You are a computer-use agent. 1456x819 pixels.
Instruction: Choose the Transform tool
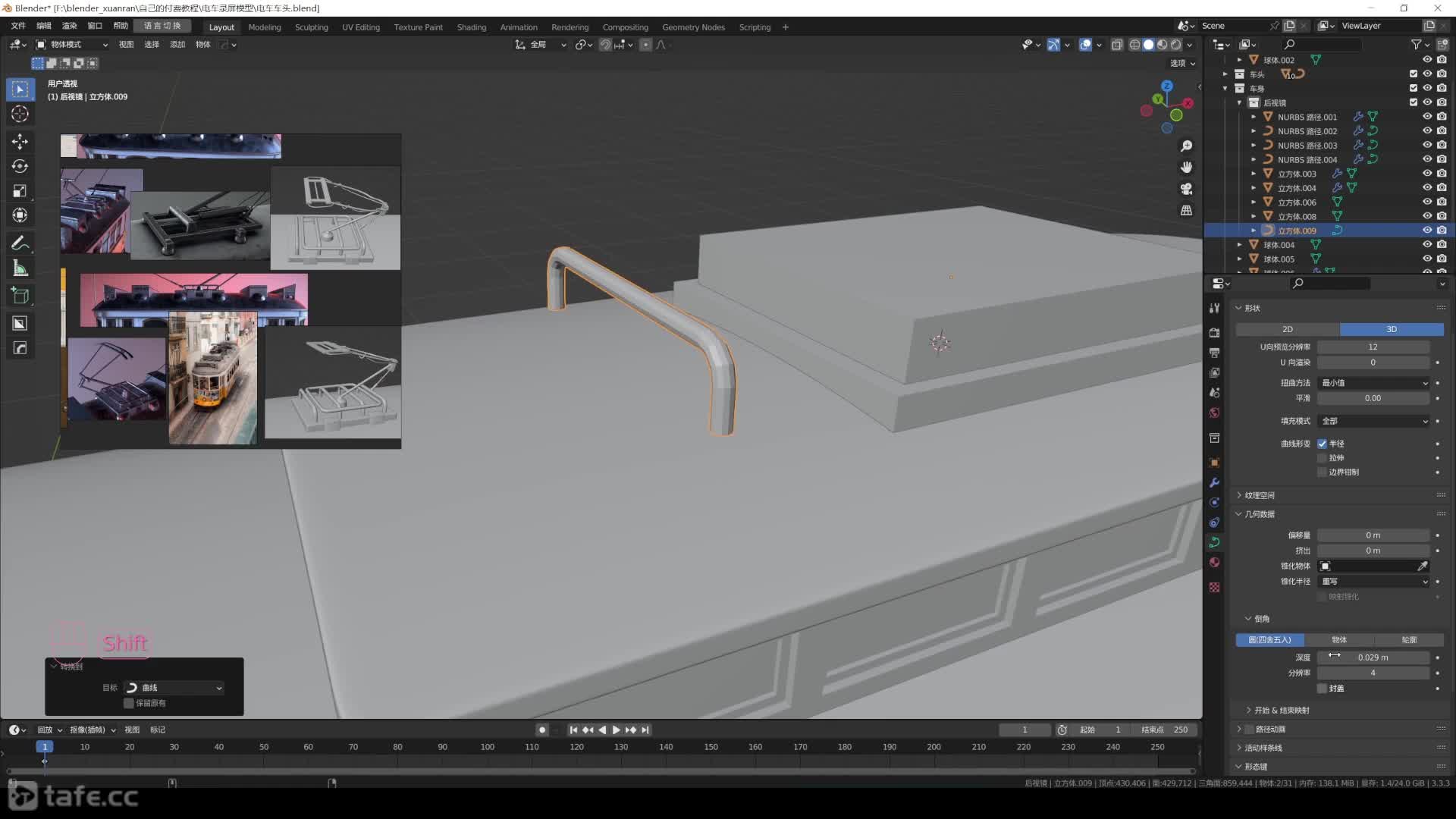click(20, 215)
